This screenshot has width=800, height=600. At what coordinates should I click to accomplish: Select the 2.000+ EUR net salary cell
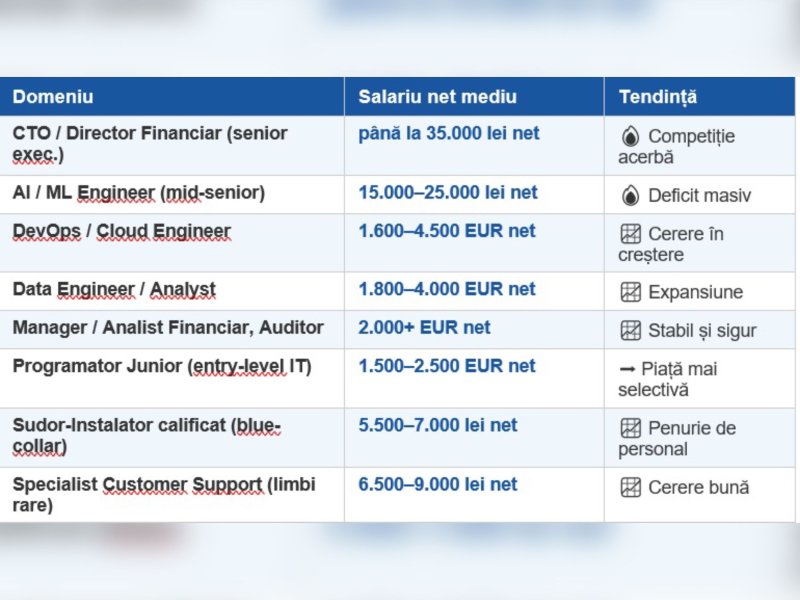click(x=425, y=327)
